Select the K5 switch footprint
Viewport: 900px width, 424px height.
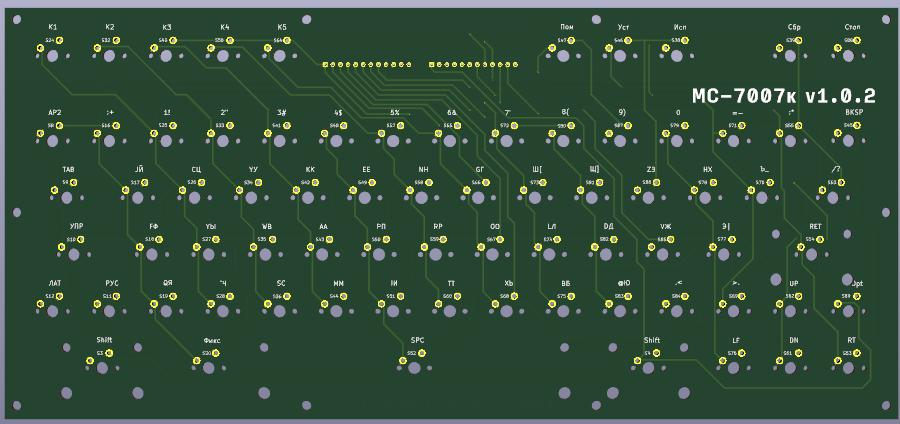[281, 57]
